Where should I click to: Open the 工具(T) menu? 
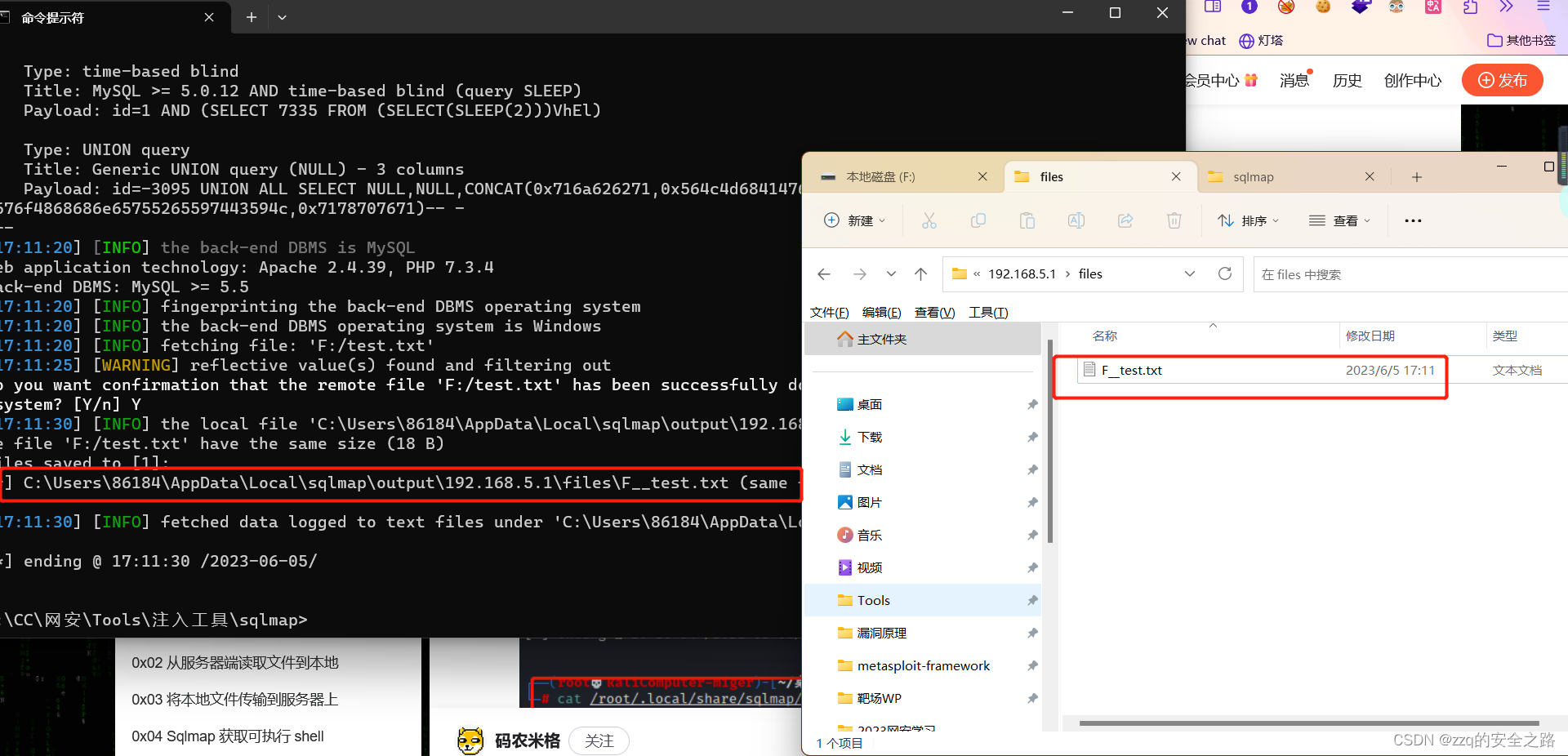click(988, 313)
